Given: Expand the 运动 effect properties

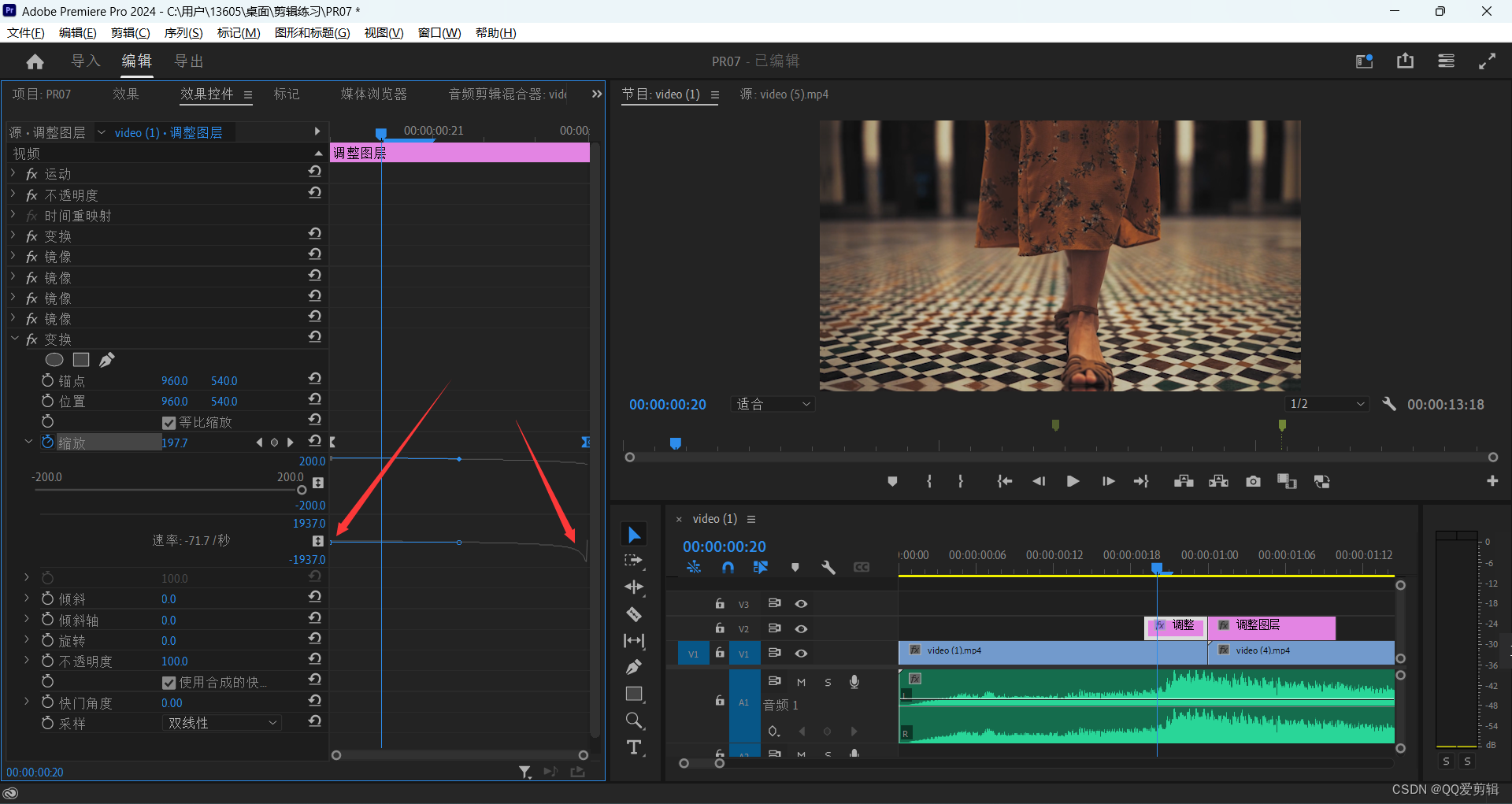Looking at the screenshot, I should click(13, 174).
